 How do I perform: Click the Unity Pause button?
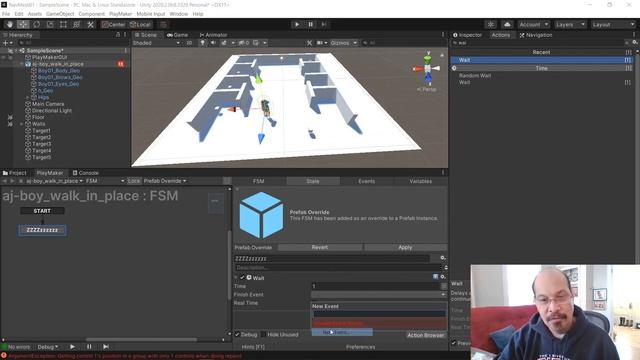click(310, 24)
